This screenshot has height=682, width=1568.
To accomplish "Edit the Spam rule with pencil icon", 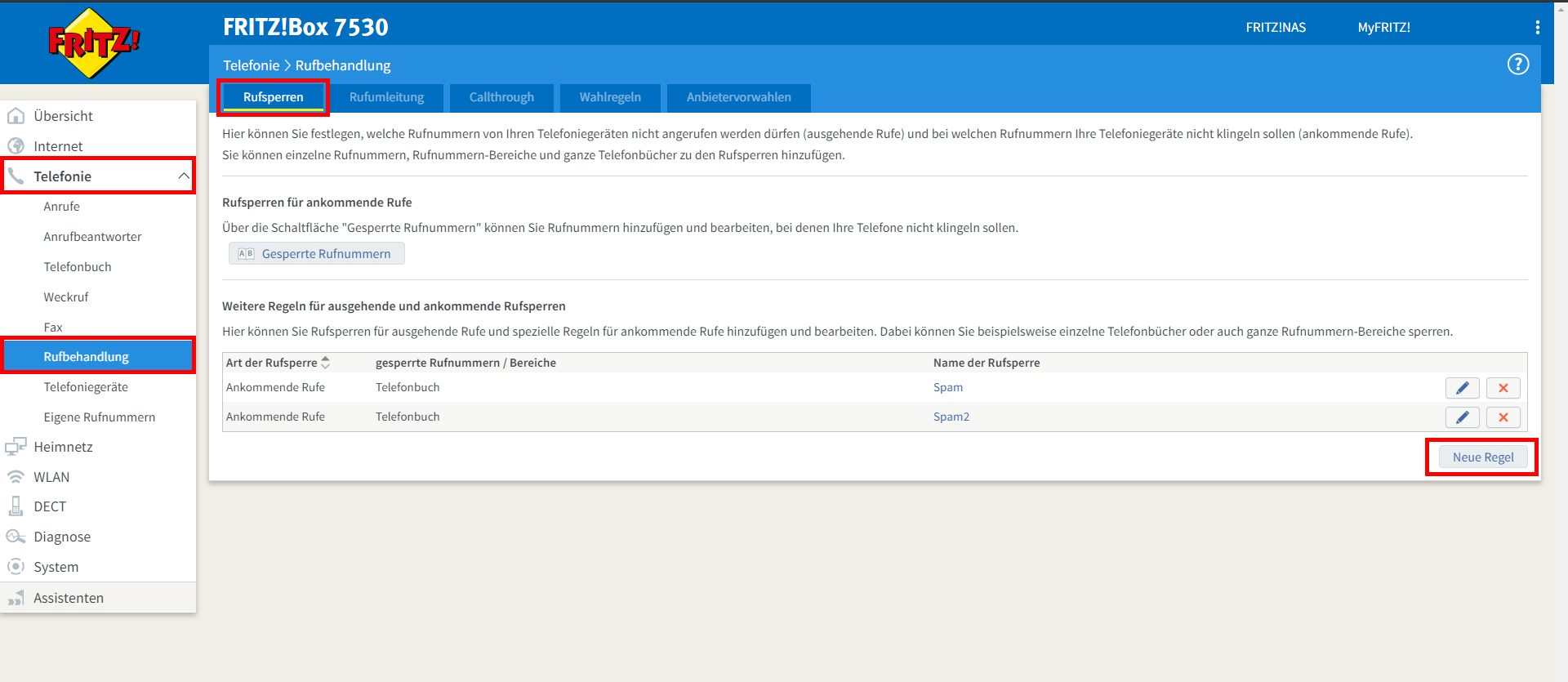I will [1462, 388].
